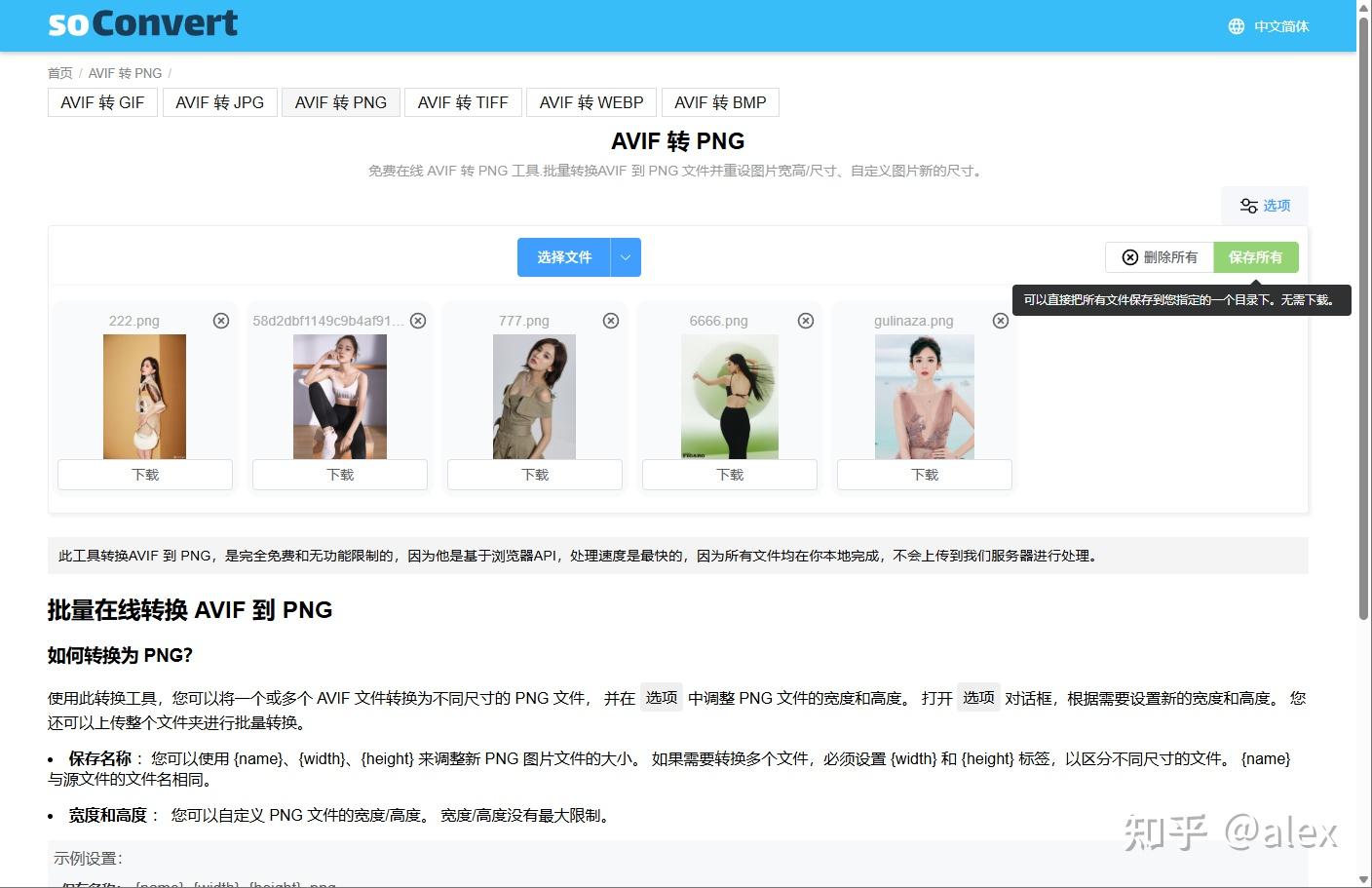Switch to the AVIF 转 WEBP tab
Viewport: 1372px width, 888px height.
[591, 101]
